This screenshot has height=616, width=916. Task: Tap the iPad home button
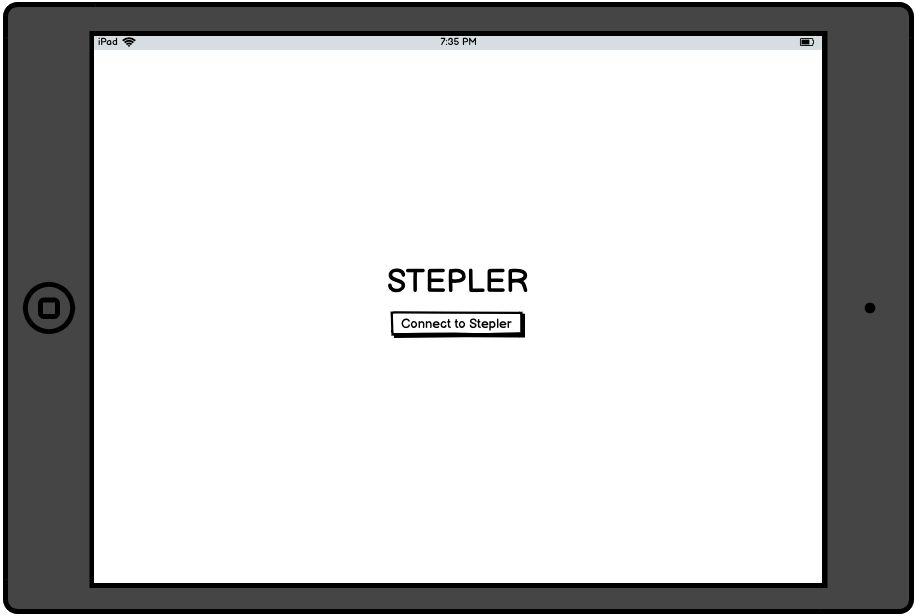[x=49, y=308]
